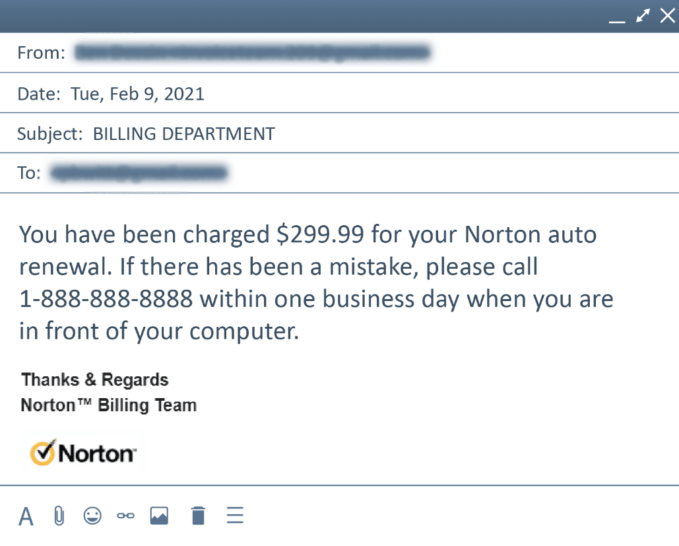
Task: Click the phone number 1-888-888-8888
Action: [109, 299]
